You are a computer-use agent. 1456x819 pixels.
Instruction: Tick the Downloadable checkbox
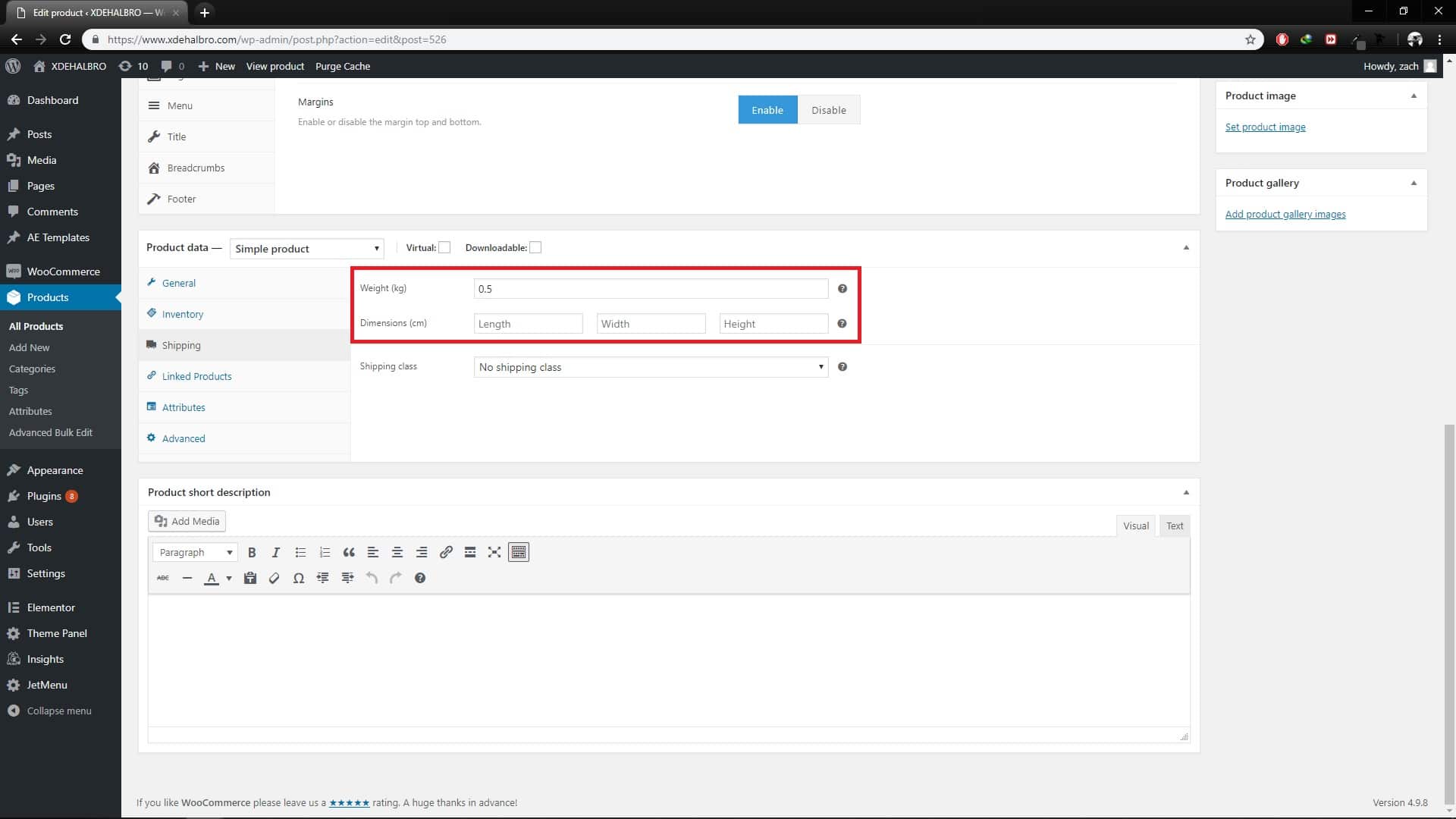pos(535,247)
